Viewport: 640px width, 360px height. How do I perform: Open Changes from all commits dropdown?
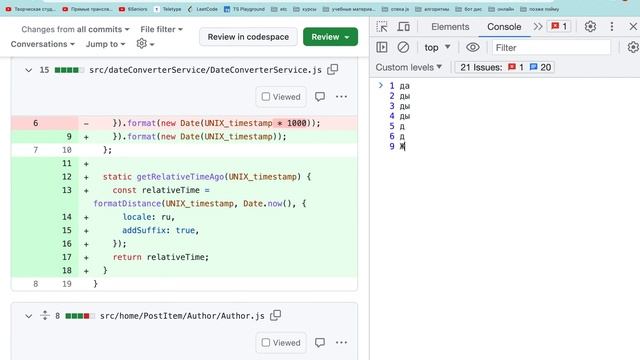click(x=76, y=29)
